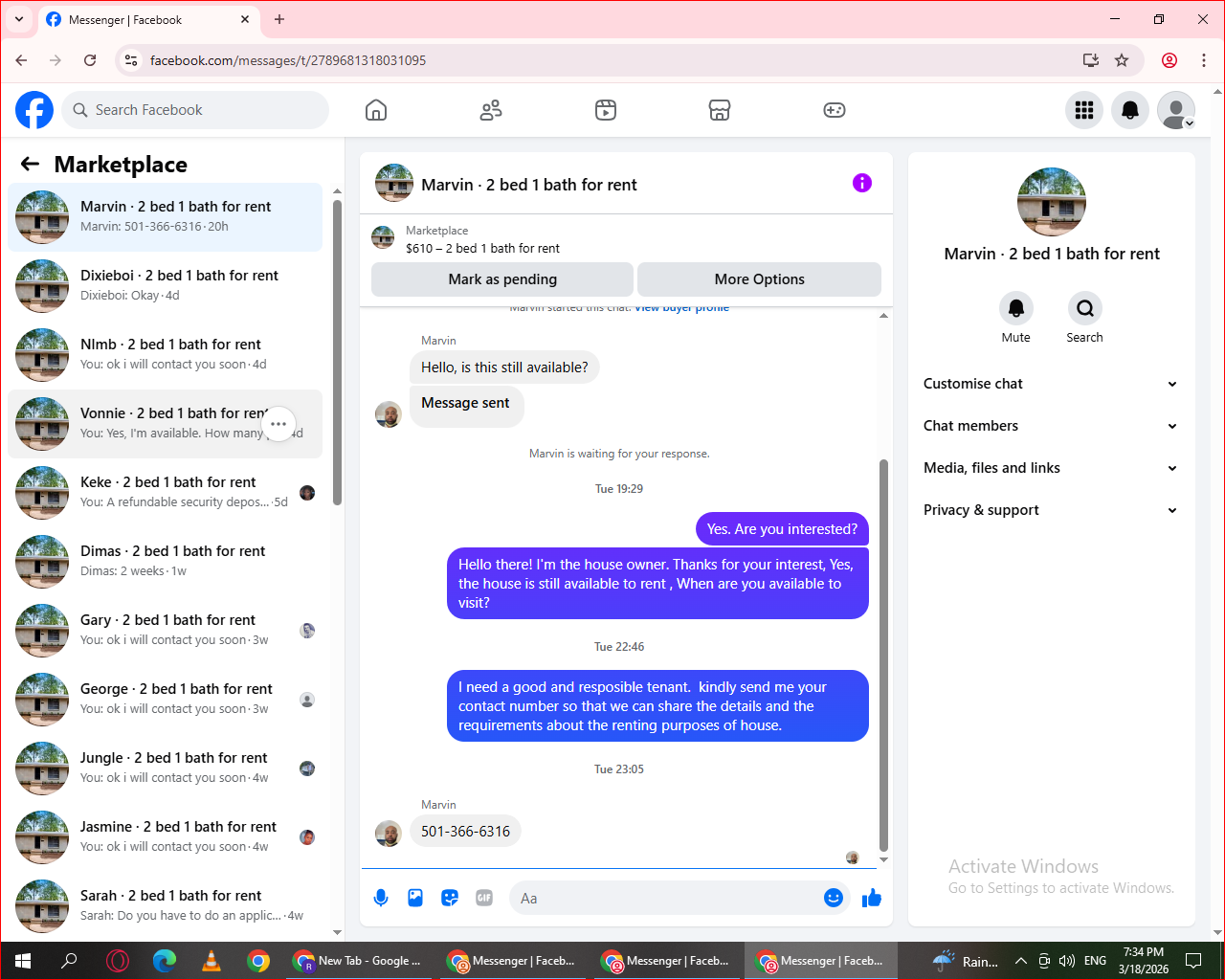This screenshot has height=980, width=1225.
Task: Open the Facebook menu grid icon
Action: pos(1084,110)
